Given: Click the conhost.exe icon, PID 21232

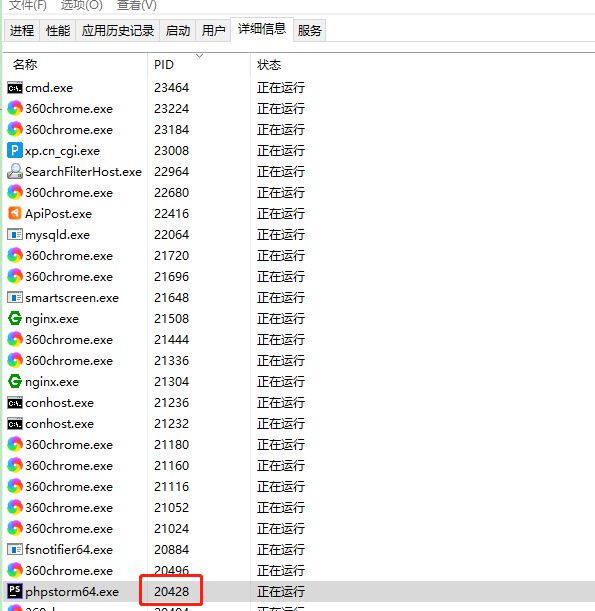Looking at the screenshot, I should [x=15, y=424].
